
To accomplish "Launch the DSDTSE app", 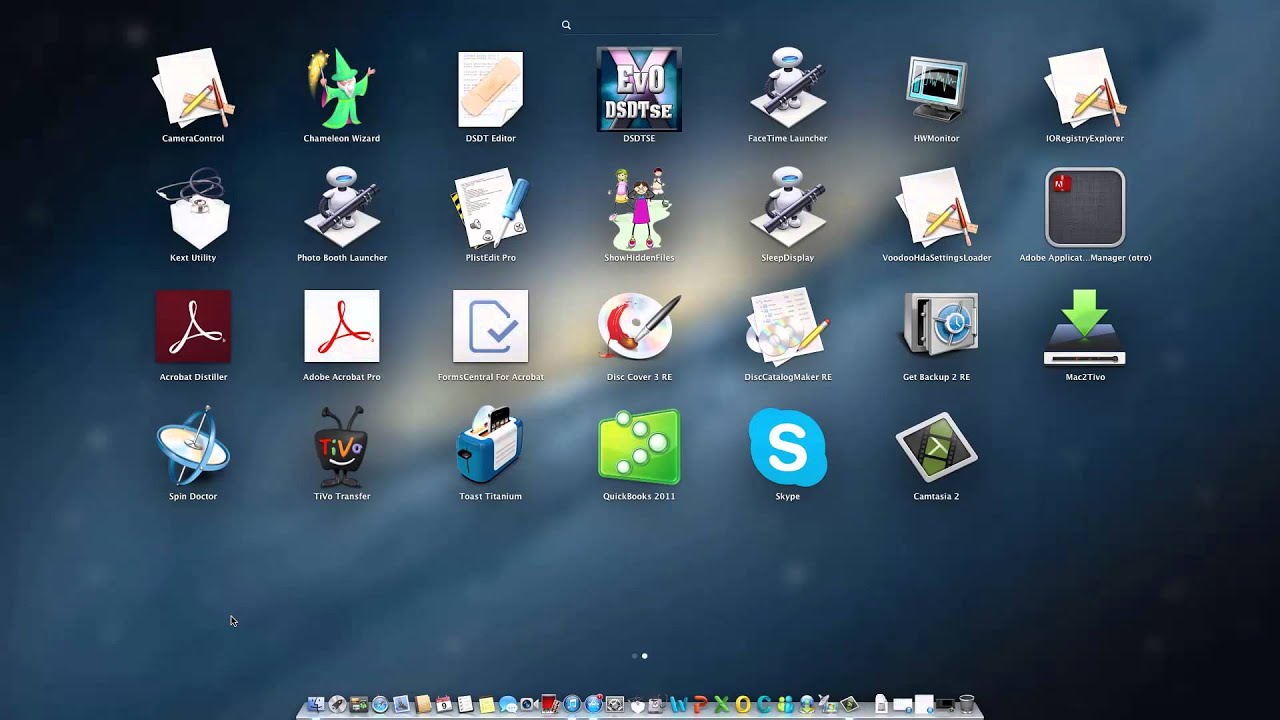I will tap(639, 90).
